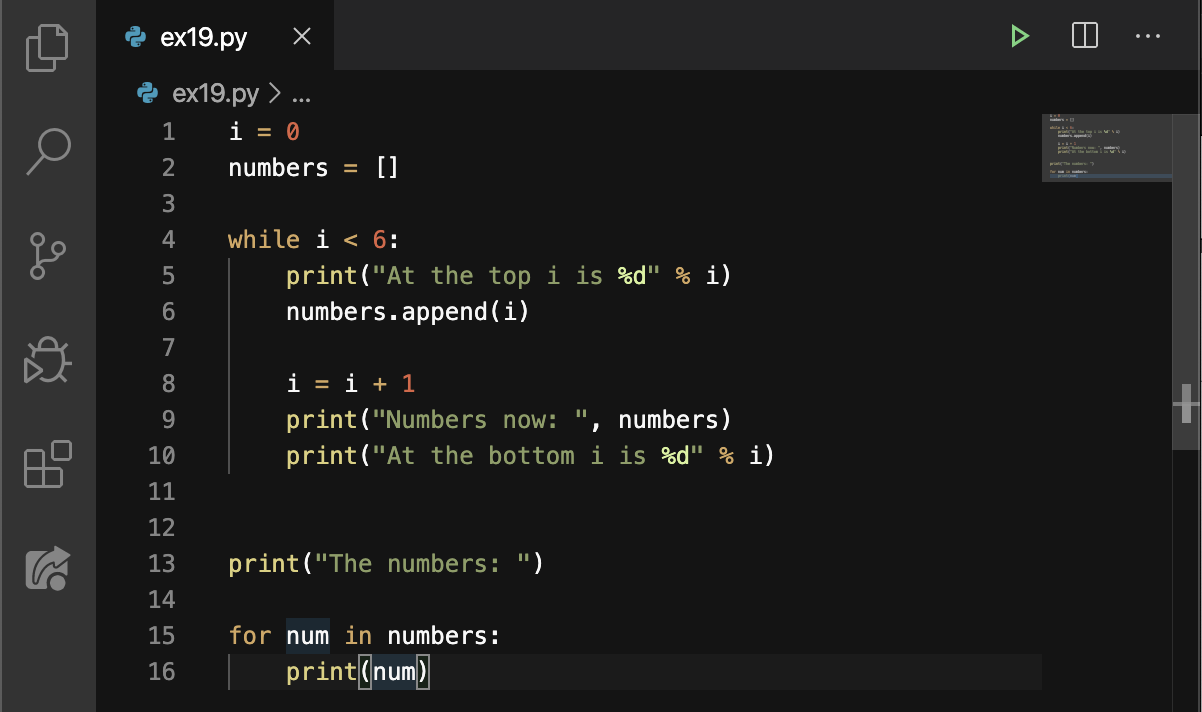Screen dimensions: 1202x712
Task: Open the Explorer view in activity bar
Action: click(47, 47)
